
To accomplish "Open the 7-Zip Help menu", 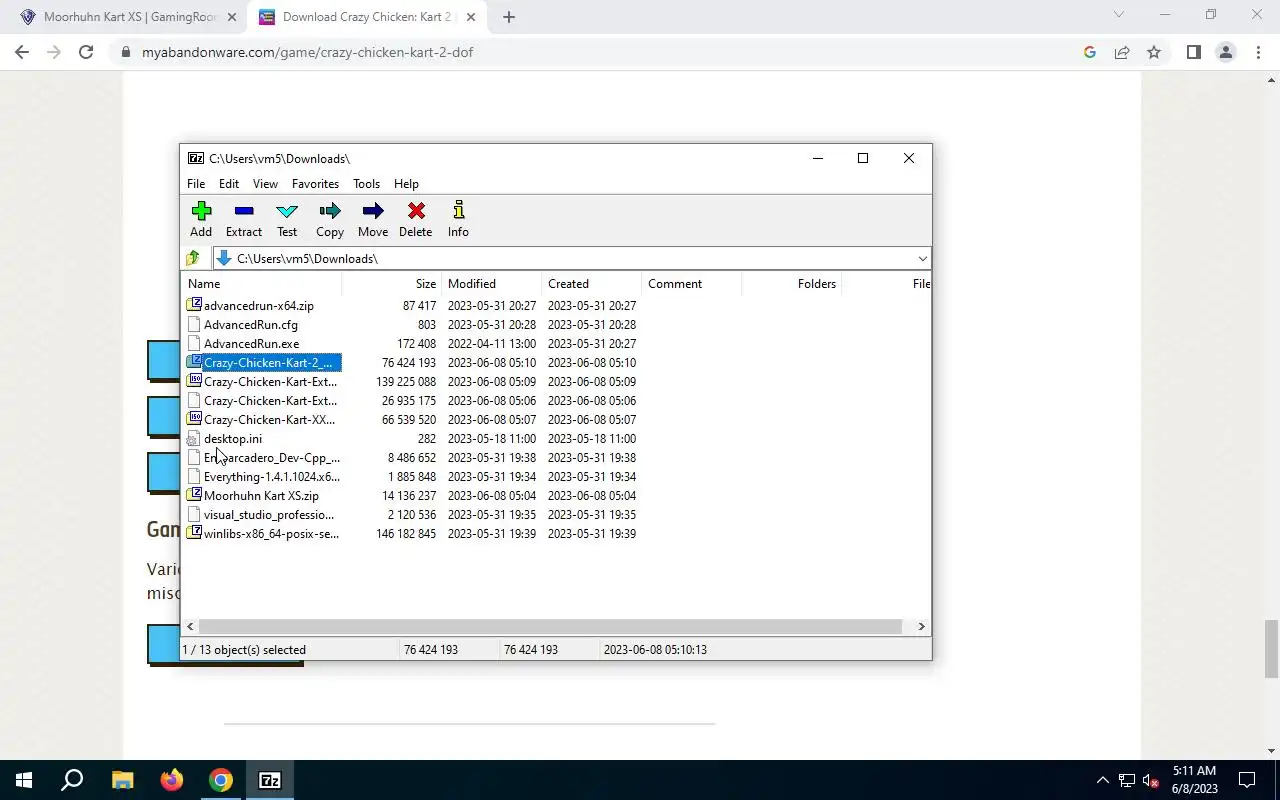I will [x=406, y=184].
